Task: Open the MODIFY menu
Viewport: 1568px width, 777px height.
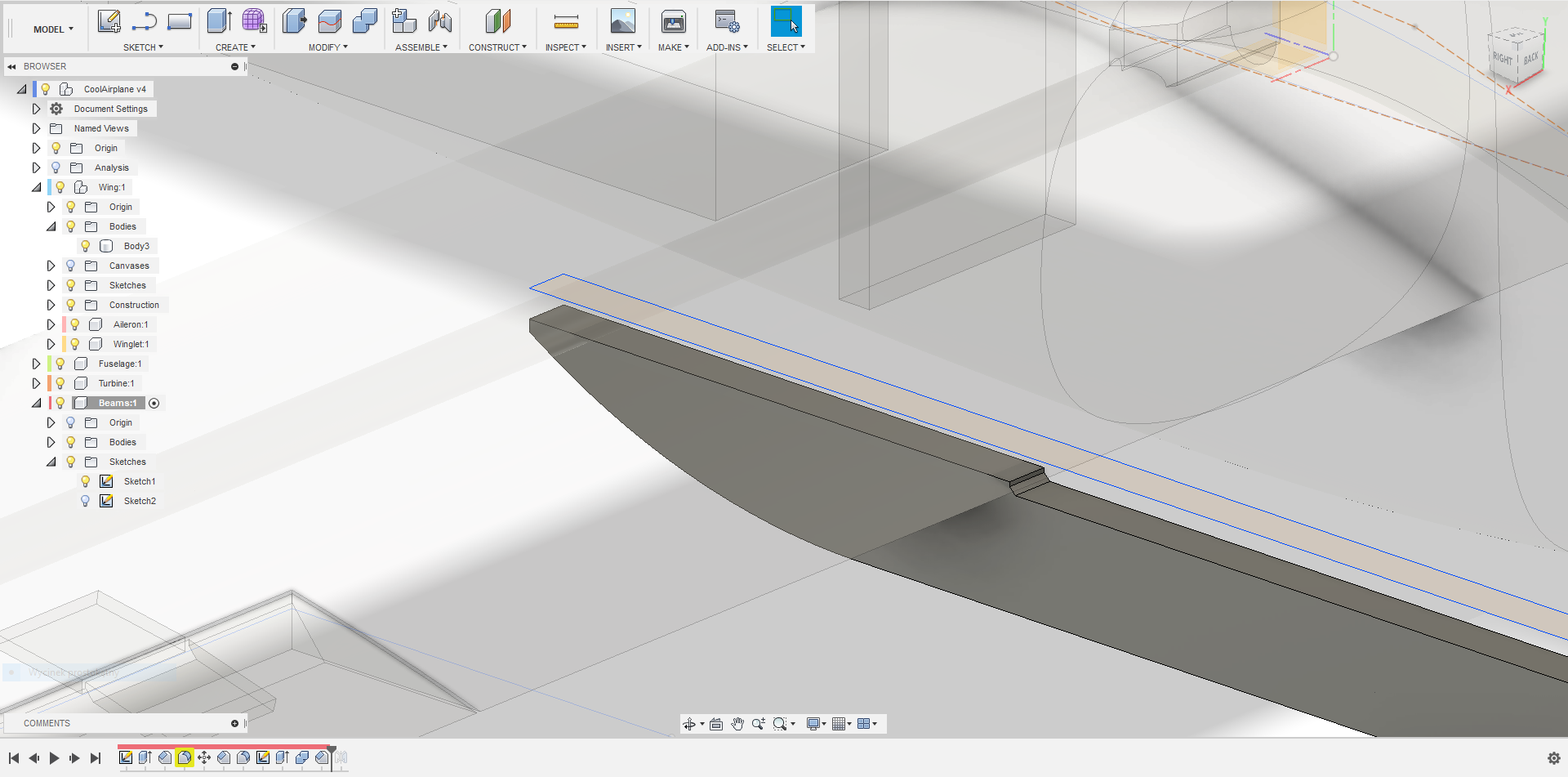Action: click(x=328, y=47)
